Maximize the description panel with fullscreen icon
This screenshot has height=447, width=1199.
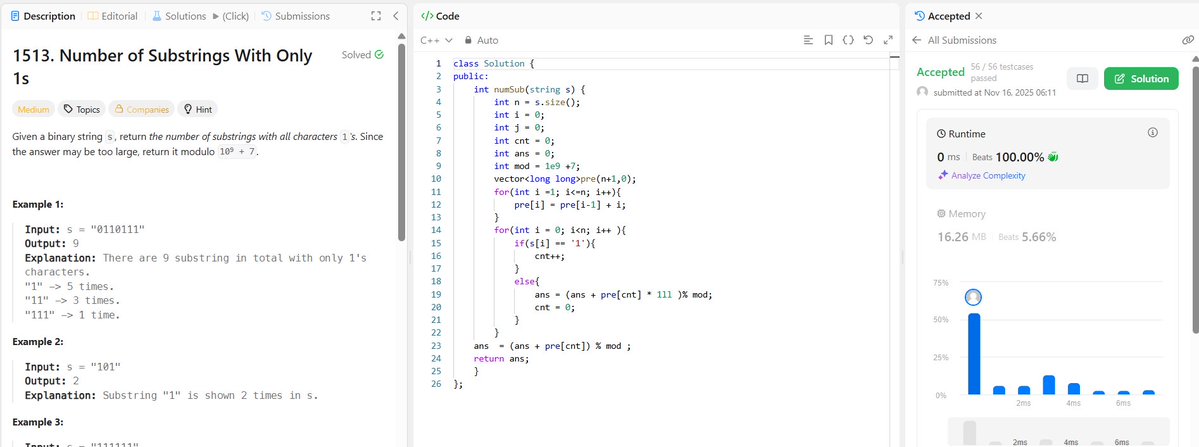375,16
